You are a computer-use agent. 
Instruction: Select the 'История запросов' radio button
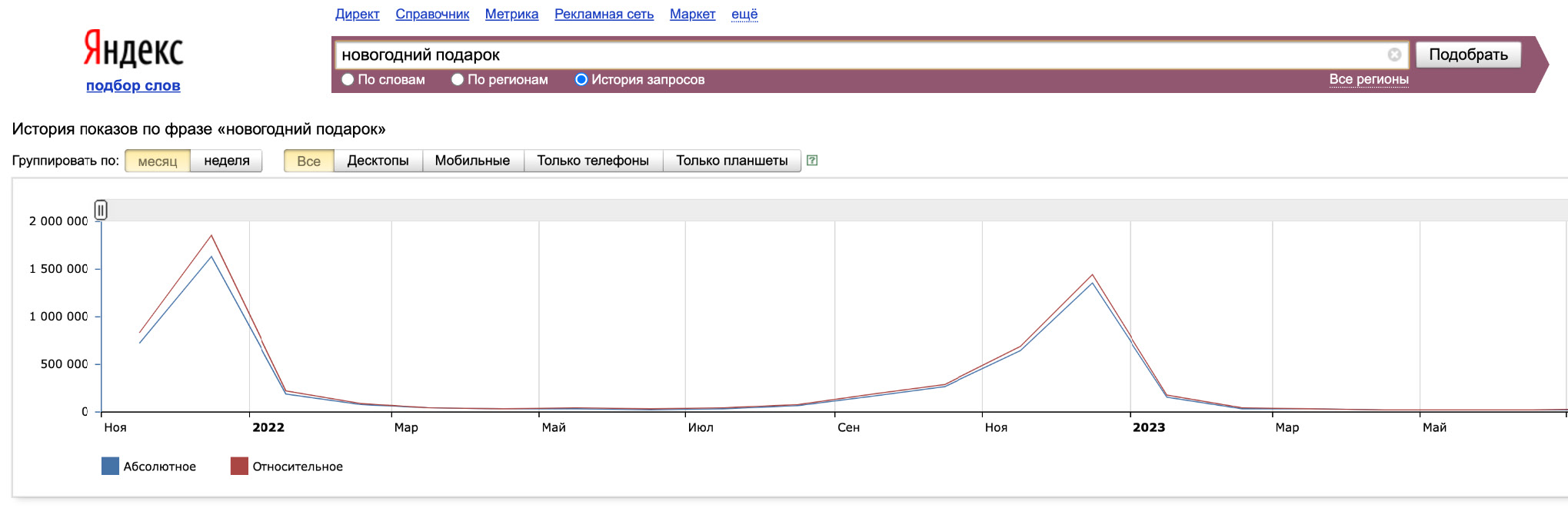tap(581, 79)
